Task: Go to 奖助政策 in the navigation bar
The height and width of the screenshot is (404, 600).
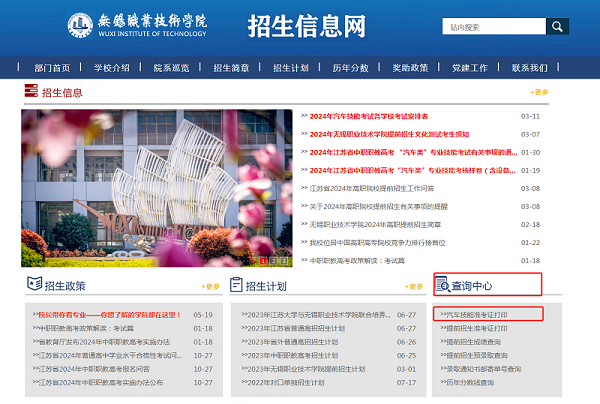Action: pyautogui.click(x=410, y=68)
